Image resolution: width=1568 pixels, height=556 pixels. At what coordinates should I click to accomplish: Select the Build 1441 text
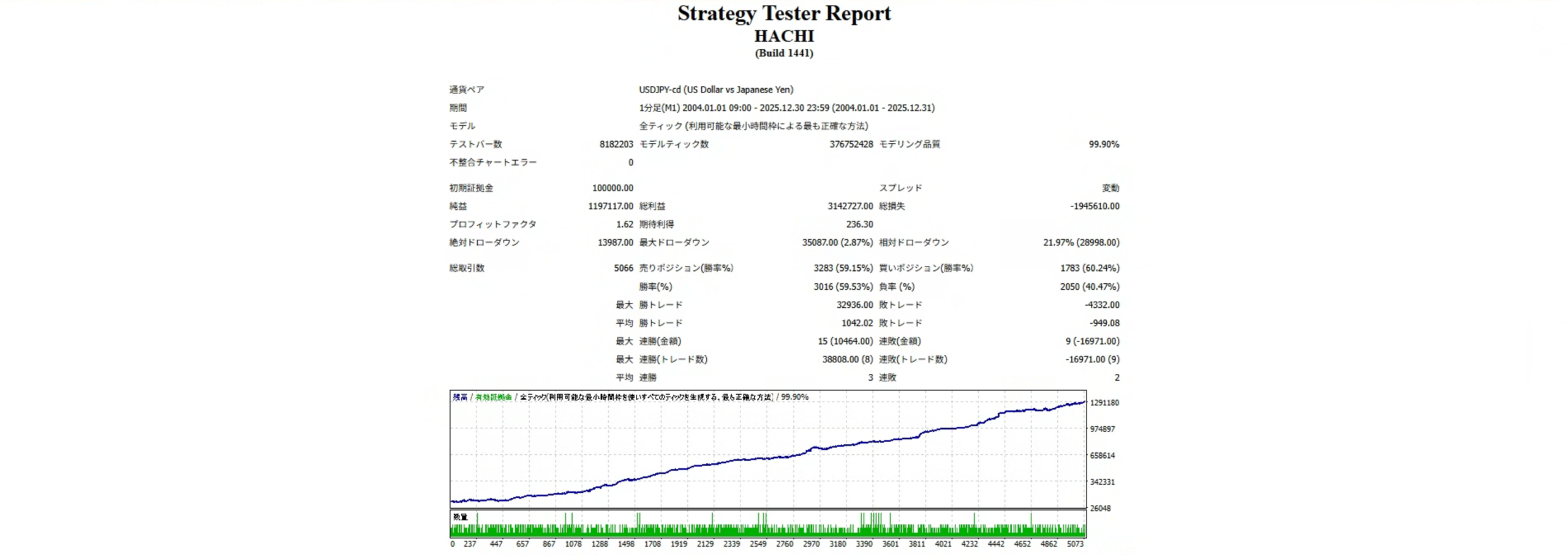click(x=783, y=53)
